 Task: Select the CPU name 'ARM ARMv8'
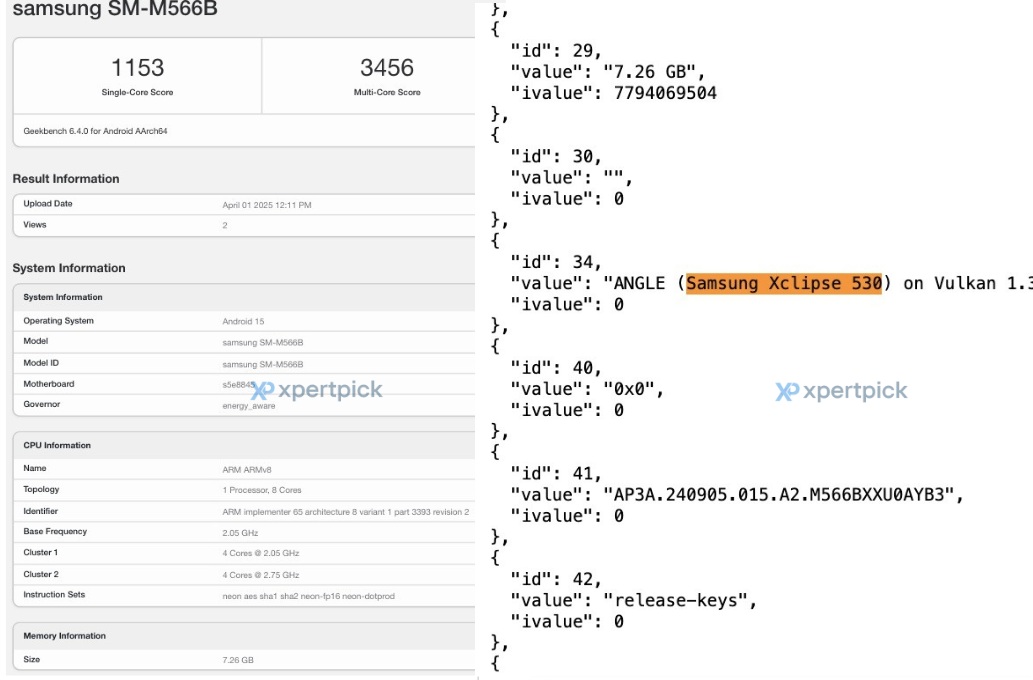pyautogui.click(x=247, y=470)
